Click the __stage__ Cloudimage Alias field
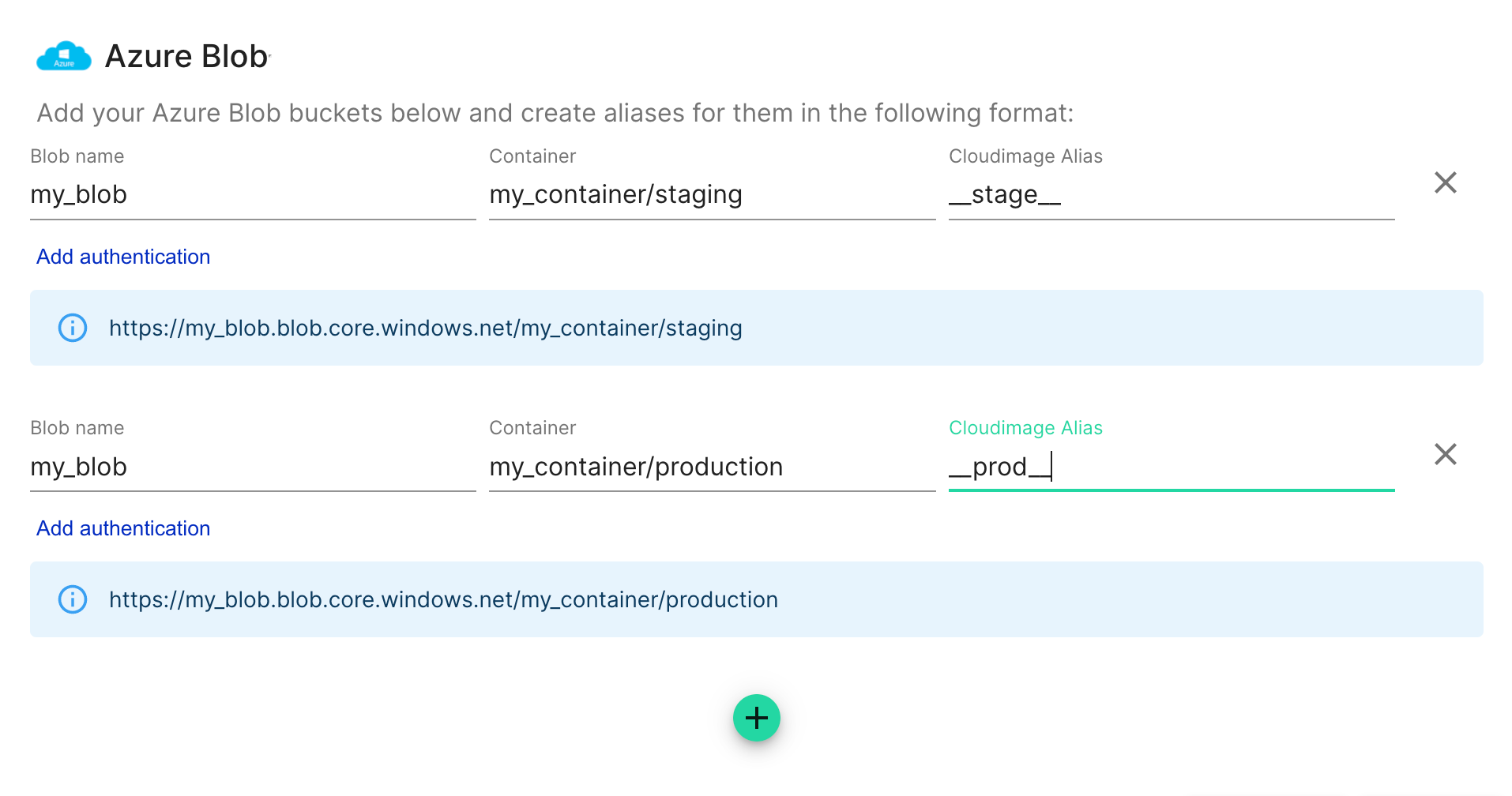The height and width of the screenshot is (796, 1512). pos(1171,195)
